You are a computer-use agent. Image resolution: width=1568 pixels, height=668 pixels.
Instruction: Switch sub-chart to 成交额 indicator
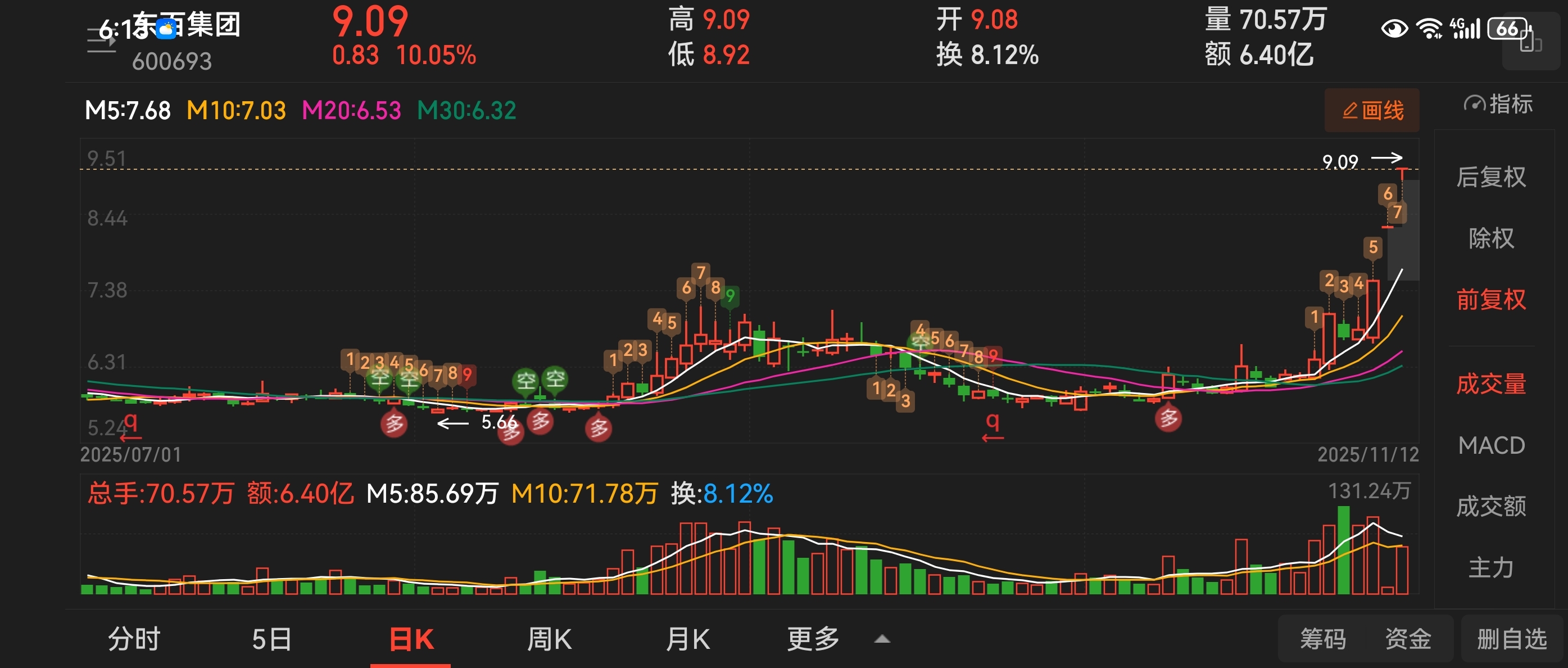1490,506
